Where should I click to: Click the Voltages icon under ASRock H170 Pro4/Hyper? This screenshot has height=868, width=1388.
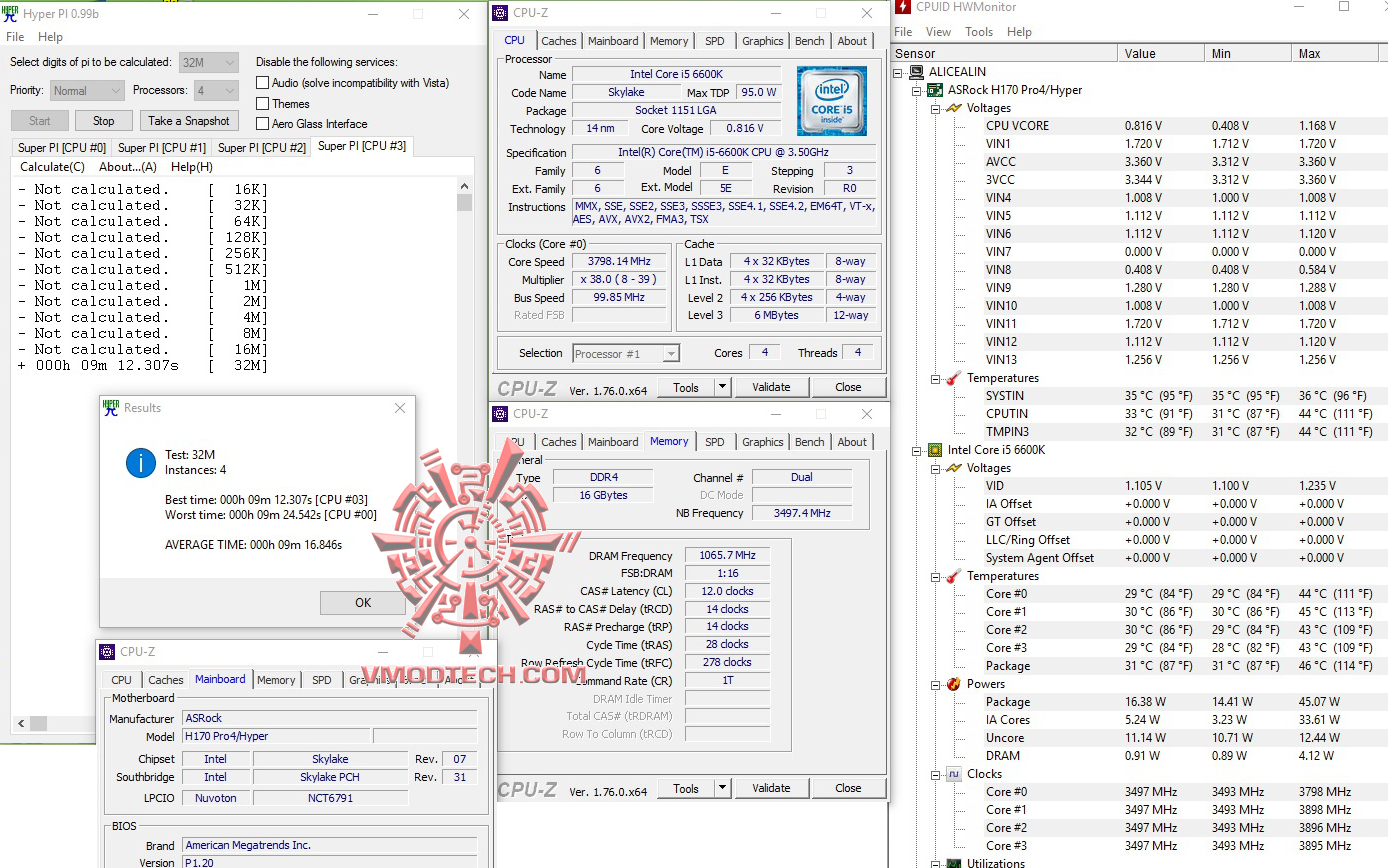953,108
